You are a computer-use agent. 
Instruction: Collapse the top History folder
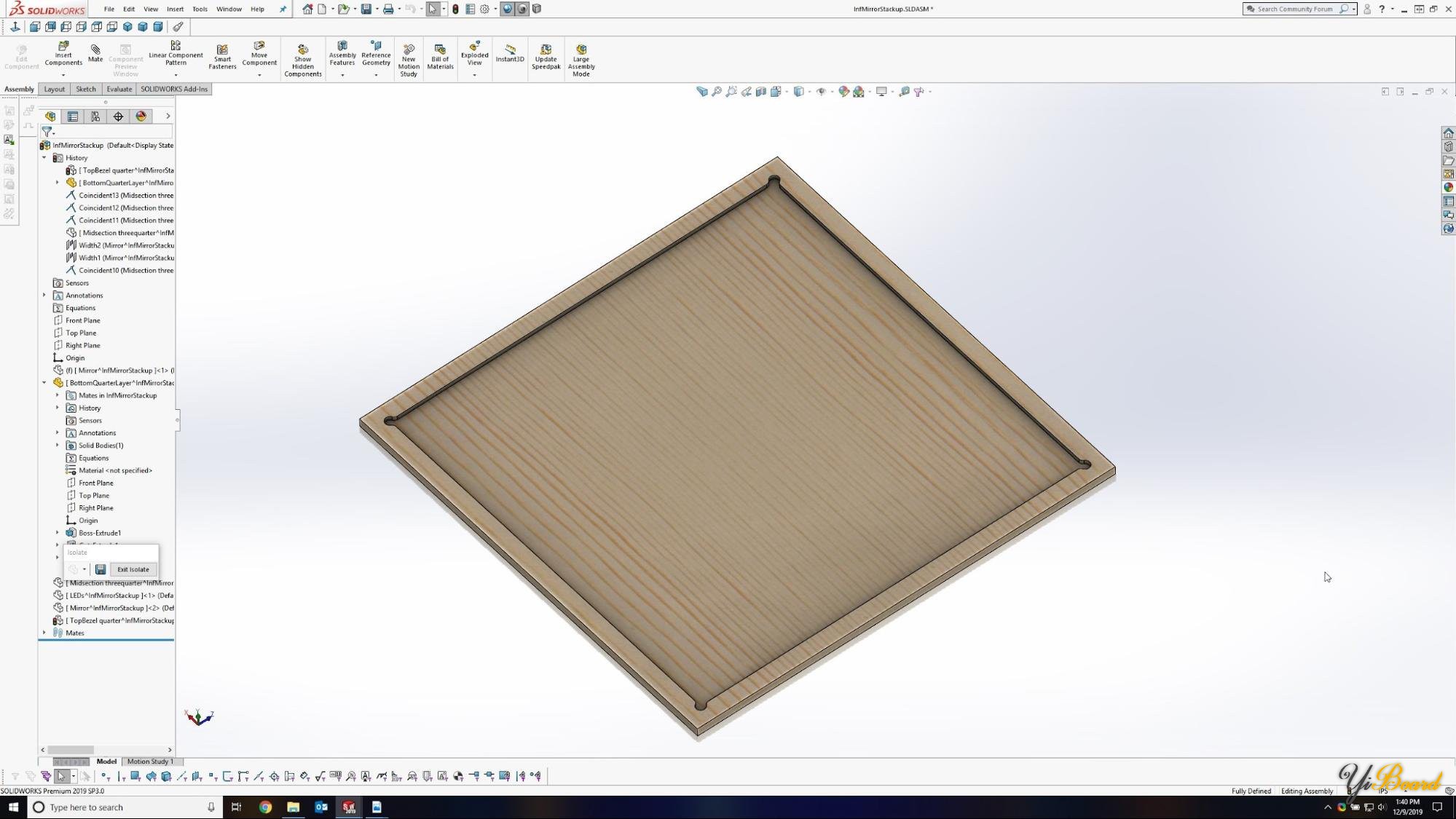44,158
